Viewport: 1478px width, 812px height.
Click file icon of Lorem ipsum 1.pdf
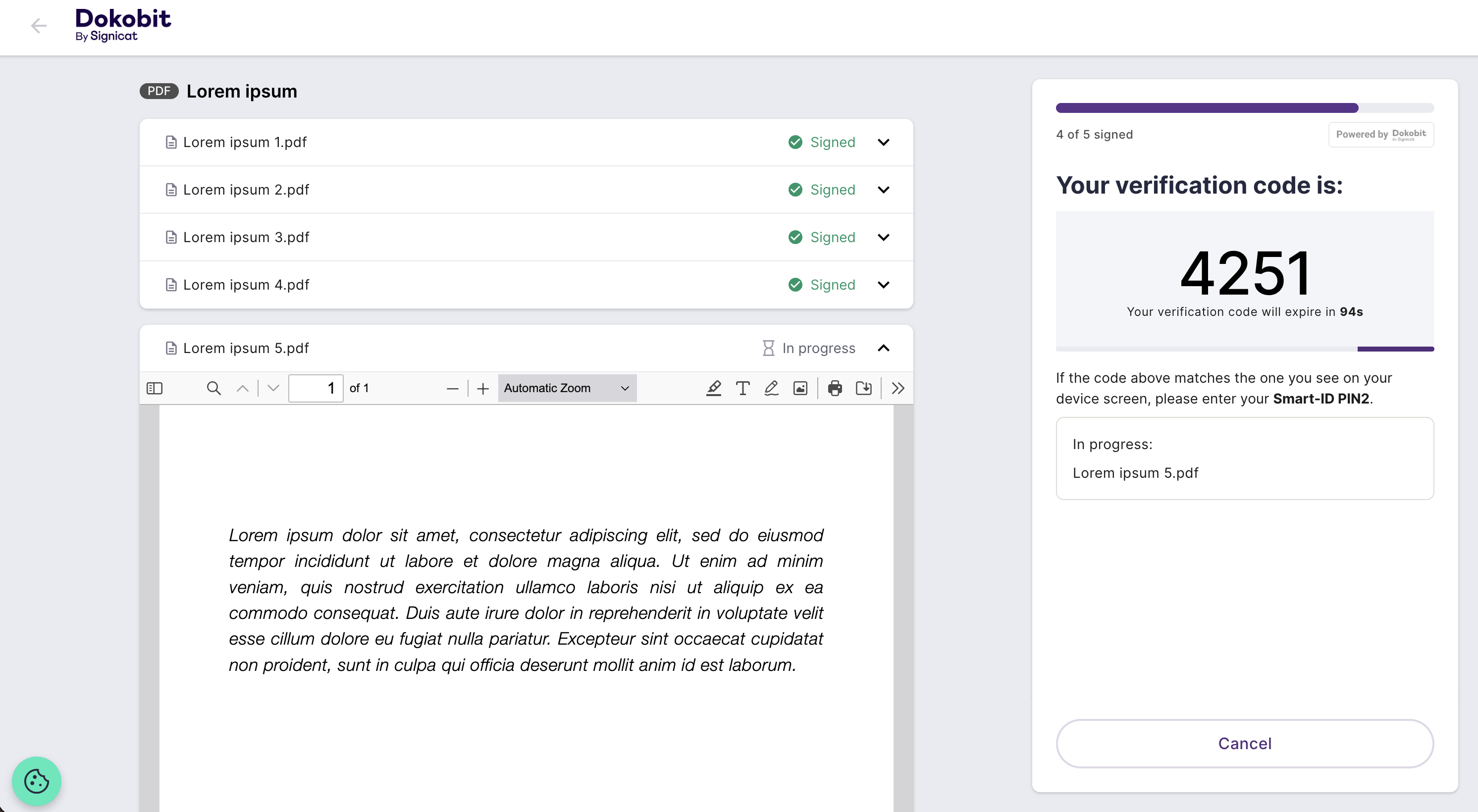pyautogui.click(x=171, y=142)
